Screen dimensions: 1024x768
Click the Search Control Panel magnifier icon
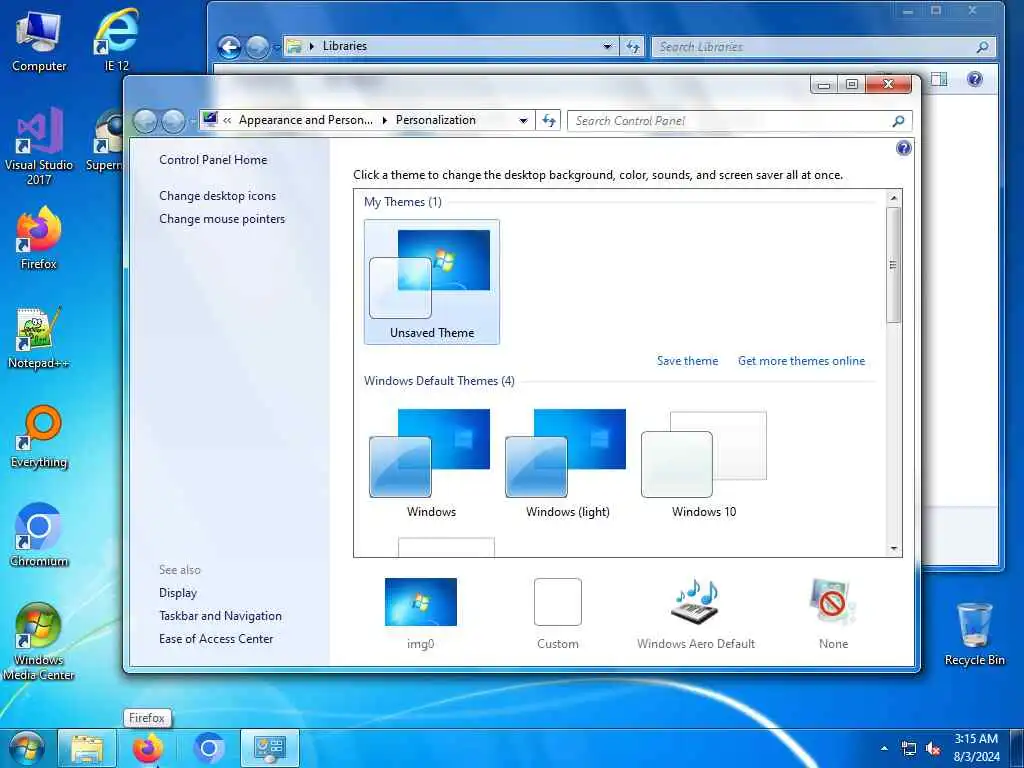click(898, 121)
